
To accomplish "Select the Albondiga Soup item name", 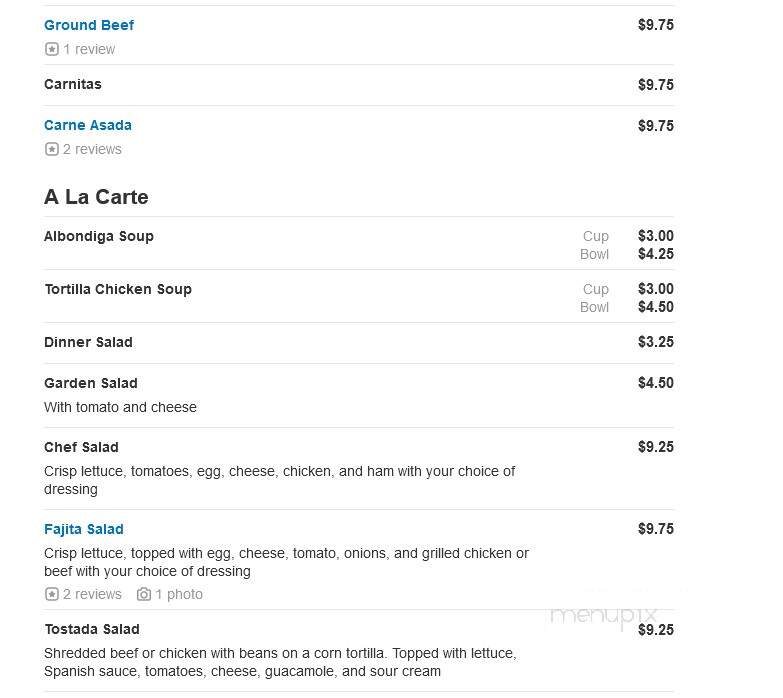I will [99, 236].
